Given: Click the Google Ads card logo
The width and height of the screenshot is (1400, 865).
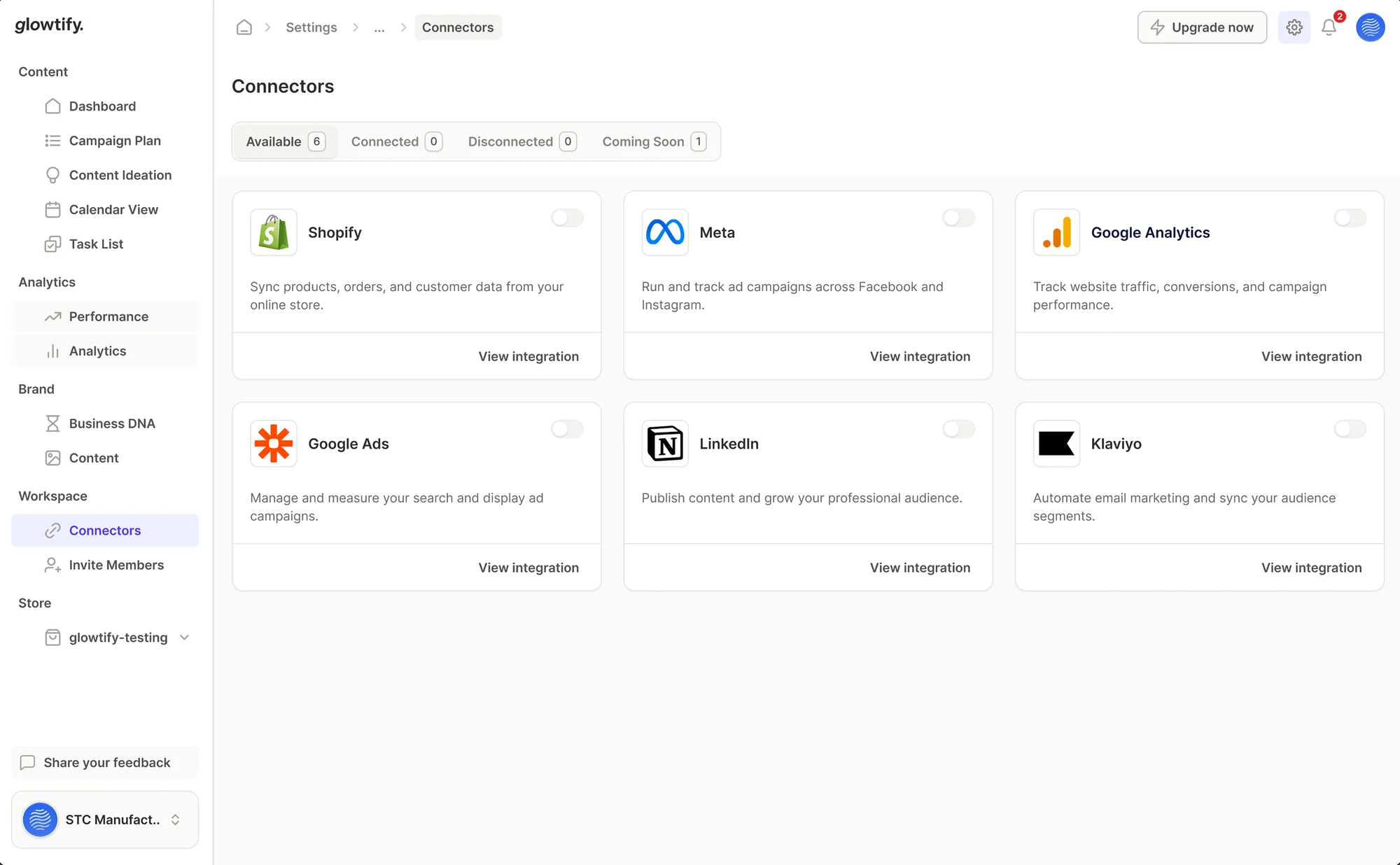Looking at the screenshot, I should coord(274,444).
